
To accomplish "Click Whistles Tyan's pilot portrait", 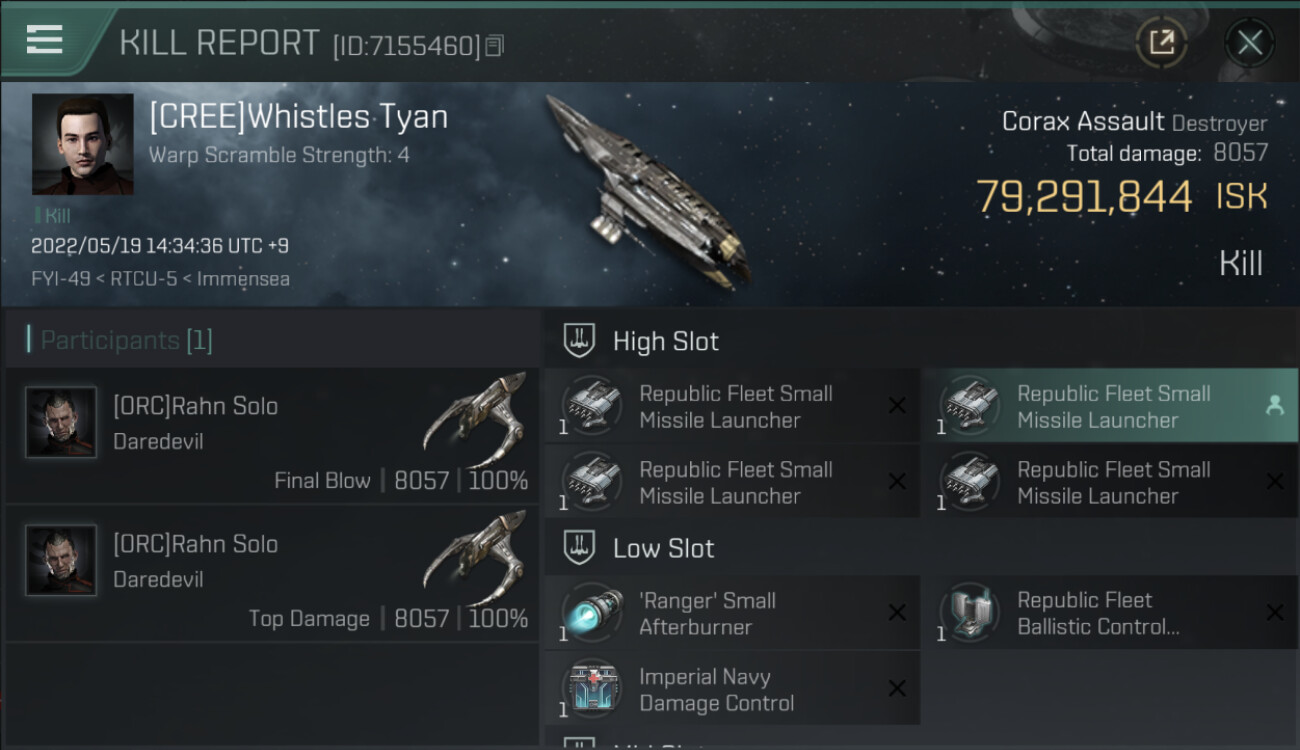I will (83, 144).
